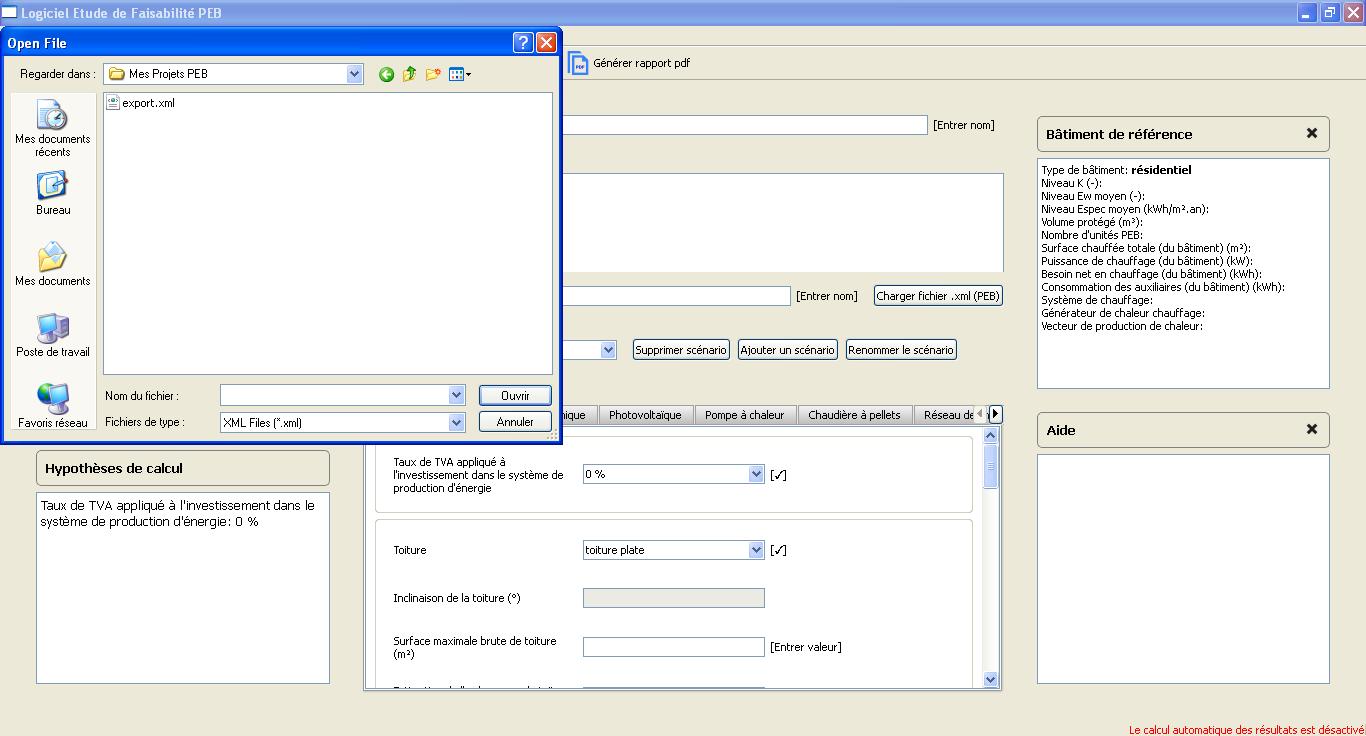Switch to the Pompe à chaleur tab
The width and height of the screenshot is (1366, 736).
(x=745, y=415)
